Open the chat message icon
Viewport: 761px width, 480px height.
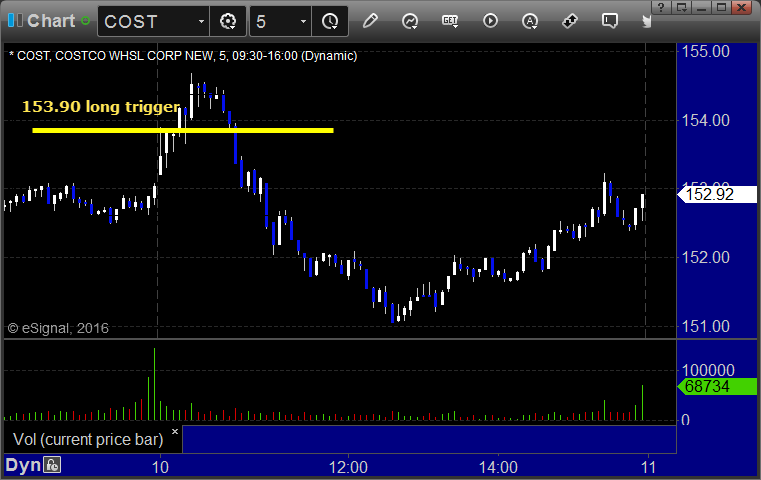[610, 21]
